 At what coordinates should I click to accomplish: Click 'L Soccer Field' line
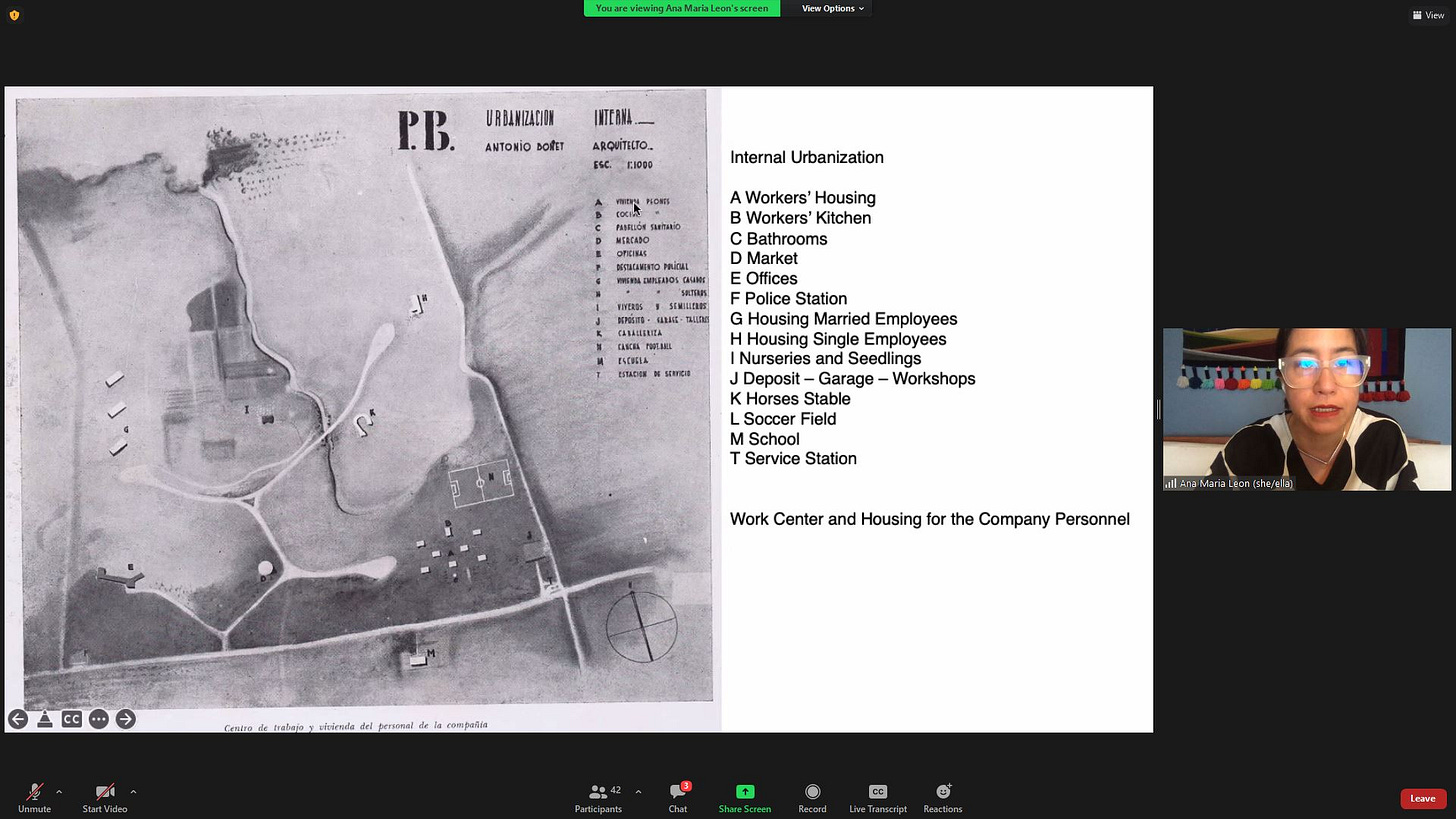[783, 419]
